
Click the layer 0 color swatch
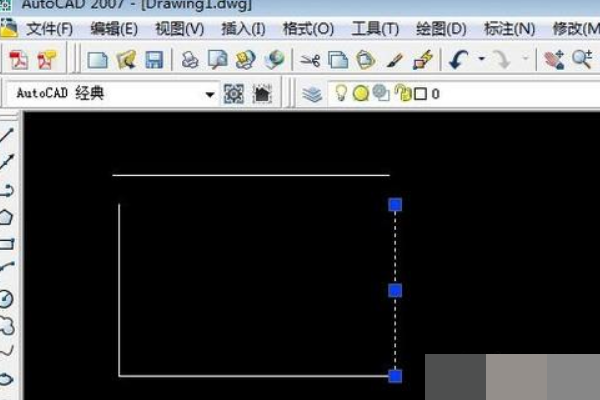tap(421, 94)
